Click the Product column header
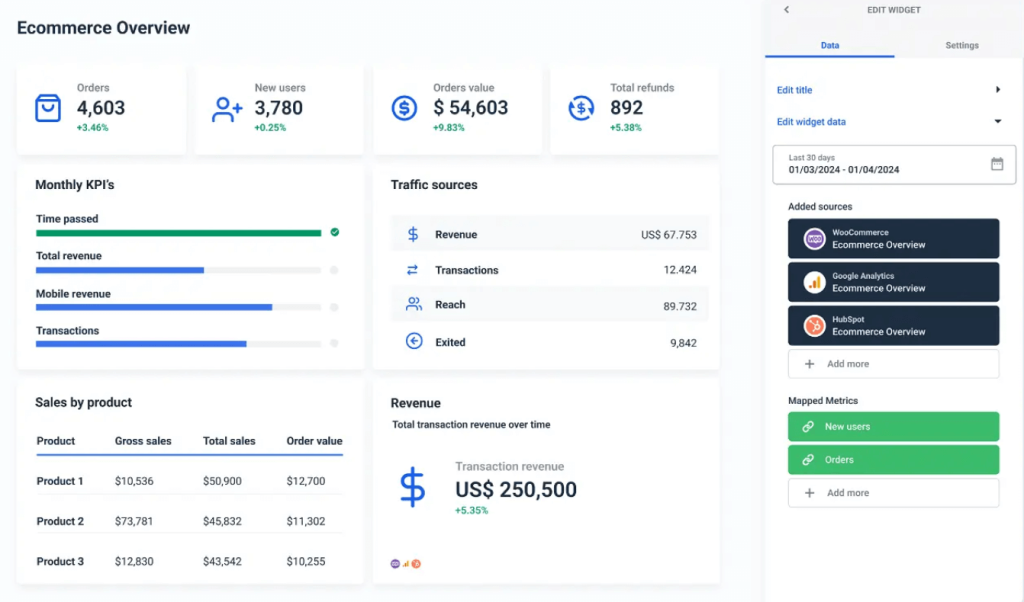1024x602 pixels. (56, 441)
